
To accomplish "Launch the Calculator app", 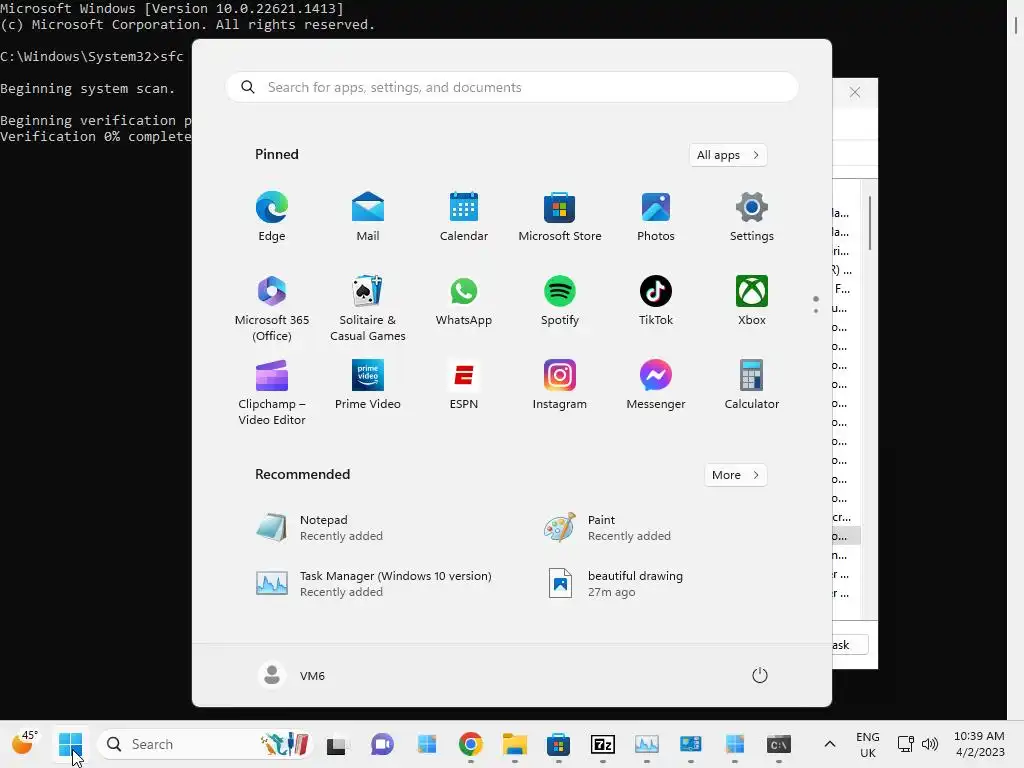I will [x=752, y=385].
